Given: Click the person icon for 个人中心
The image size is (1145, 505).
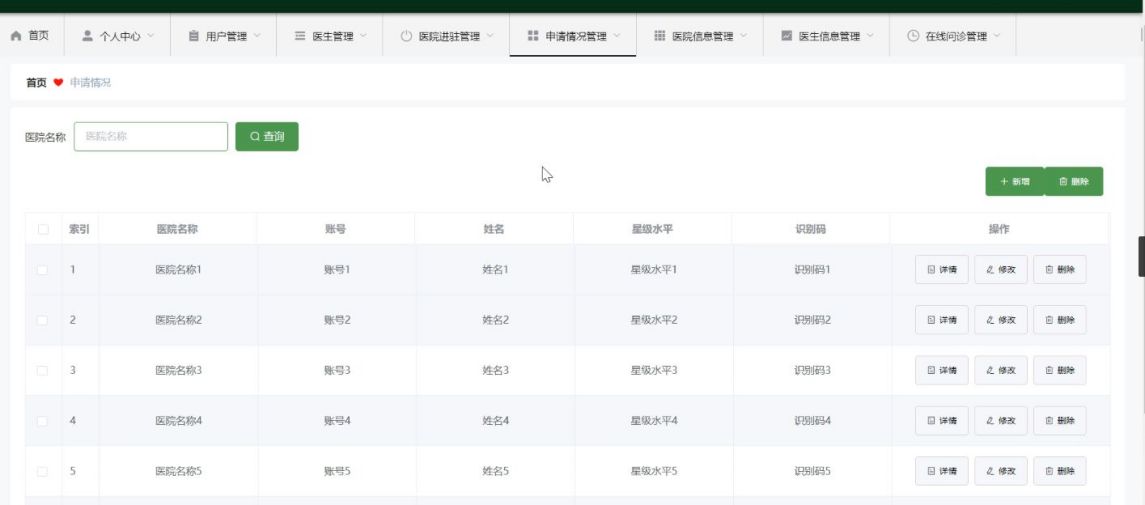Looking at the screenshot, I should point(88,36).
